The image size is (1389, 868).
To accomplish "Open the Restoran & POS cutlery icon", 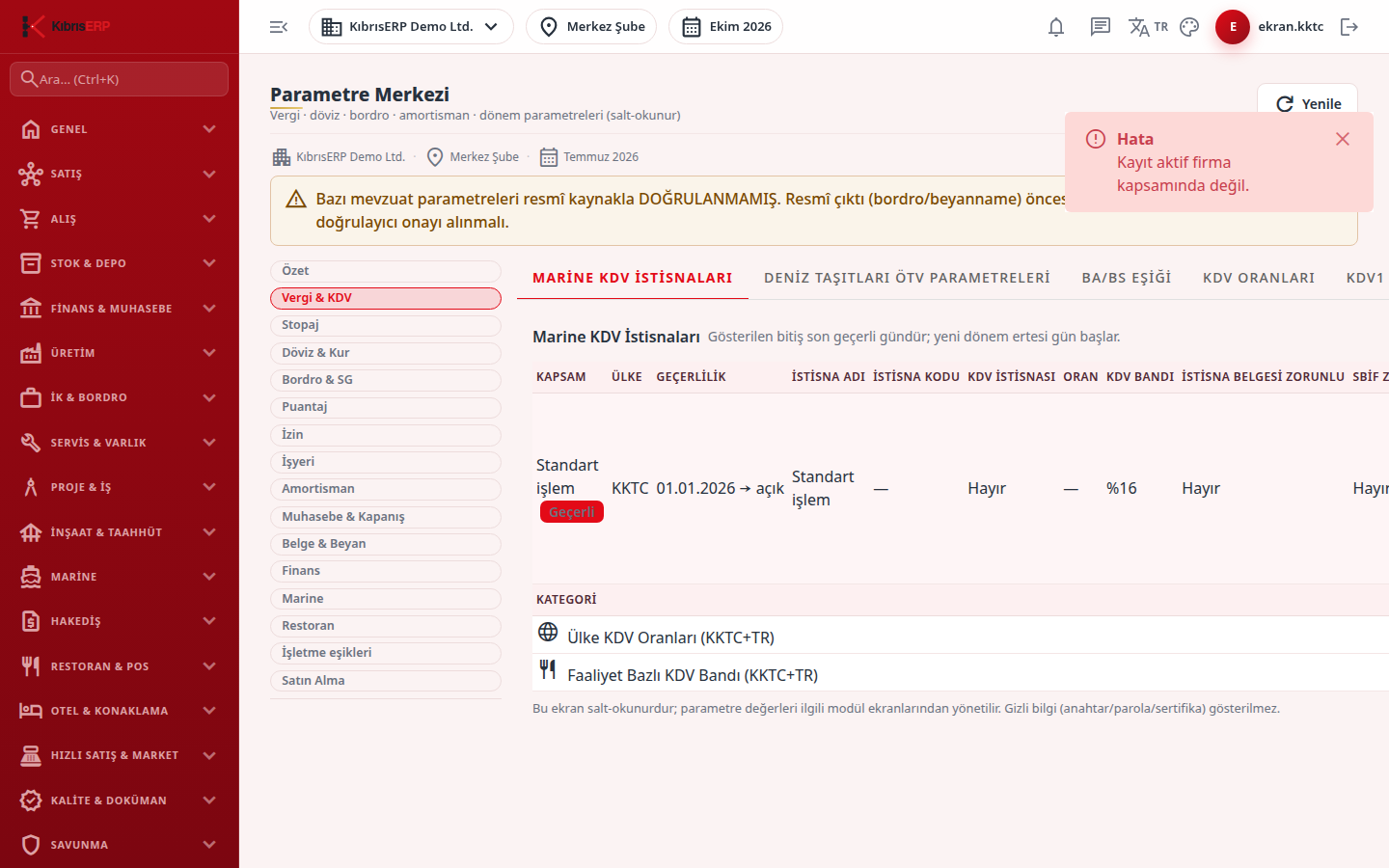I will click(31, 666).
